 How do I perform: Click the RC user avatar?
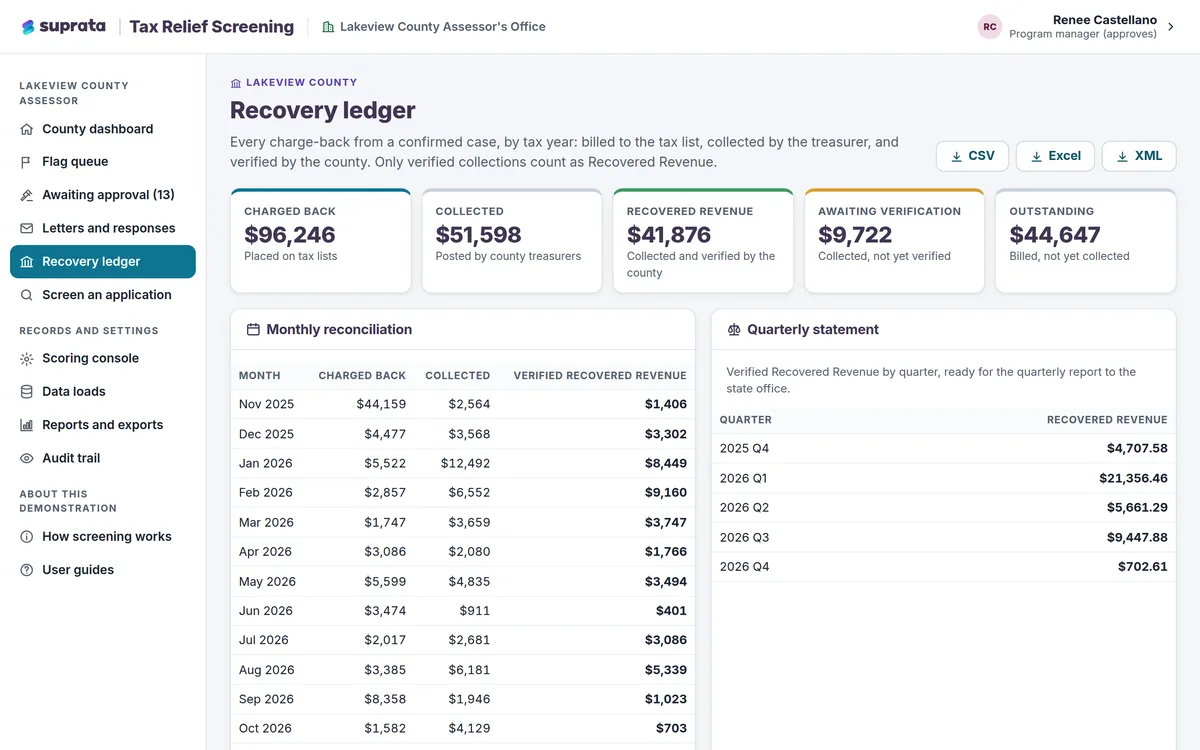989,27
